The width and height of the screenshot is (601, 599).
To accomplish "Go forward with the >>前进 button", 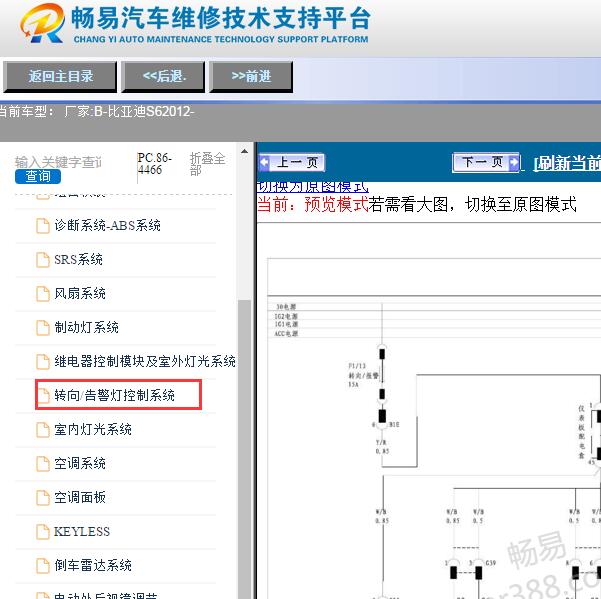I will pos(251,77).
